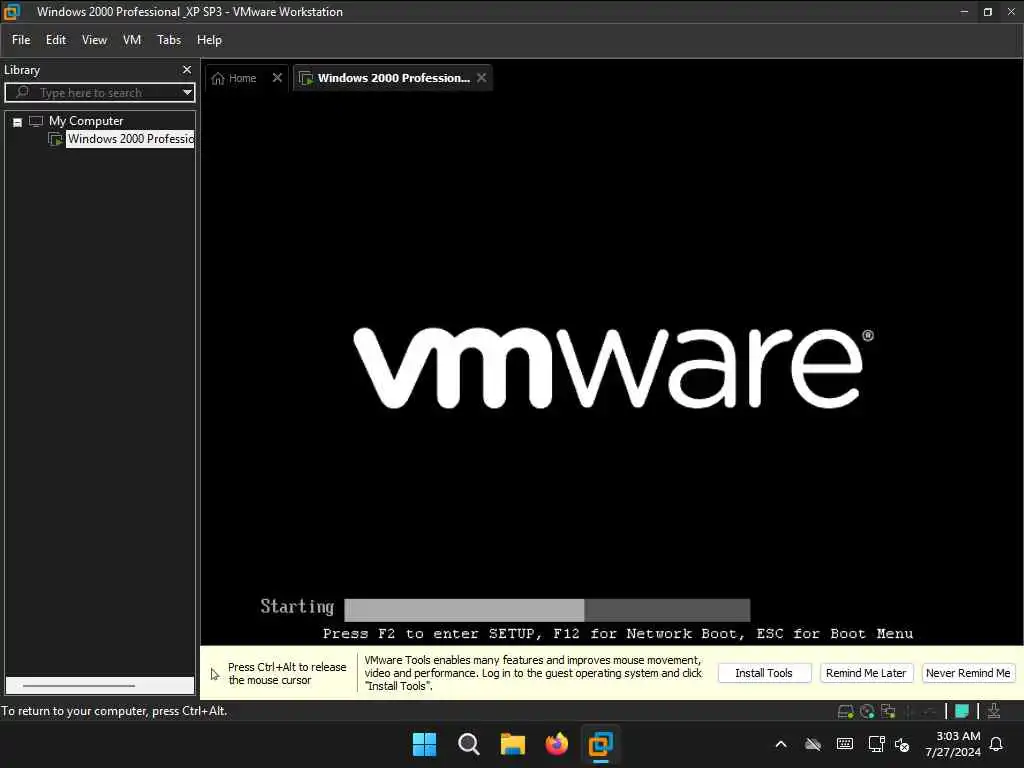The height and width of the screenshot is (768, 1024).
Task: Collapse the My Computer tree node
Action: point(18,121)
